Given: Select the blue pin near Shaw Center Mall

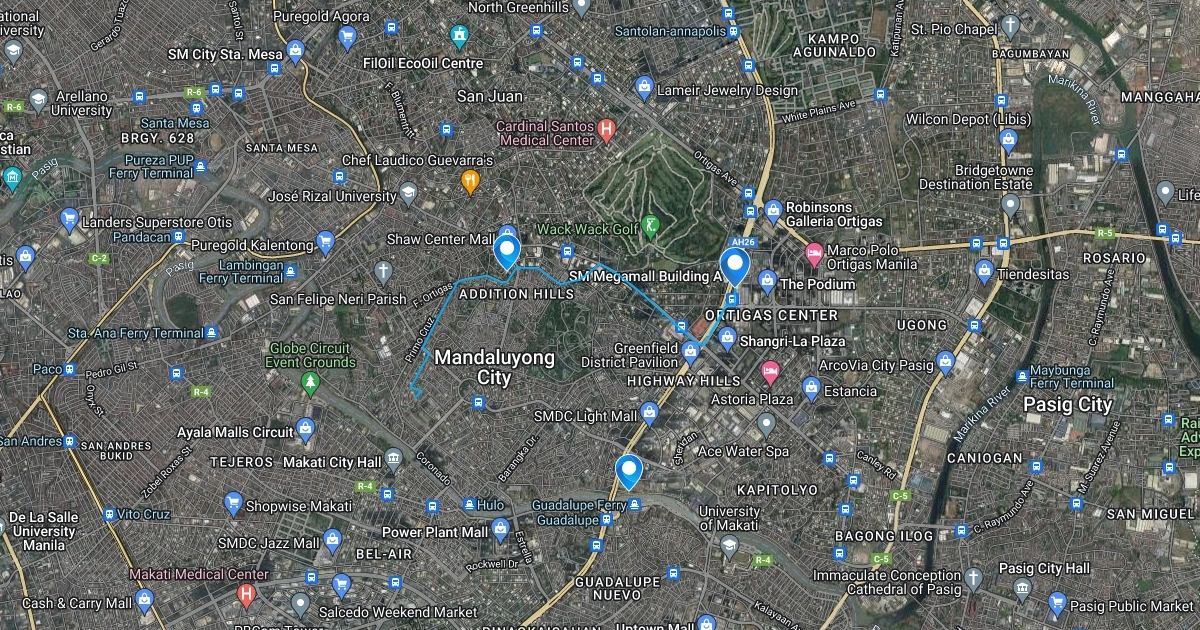Looking at the screenshot, I should click(x=506, y=252).
